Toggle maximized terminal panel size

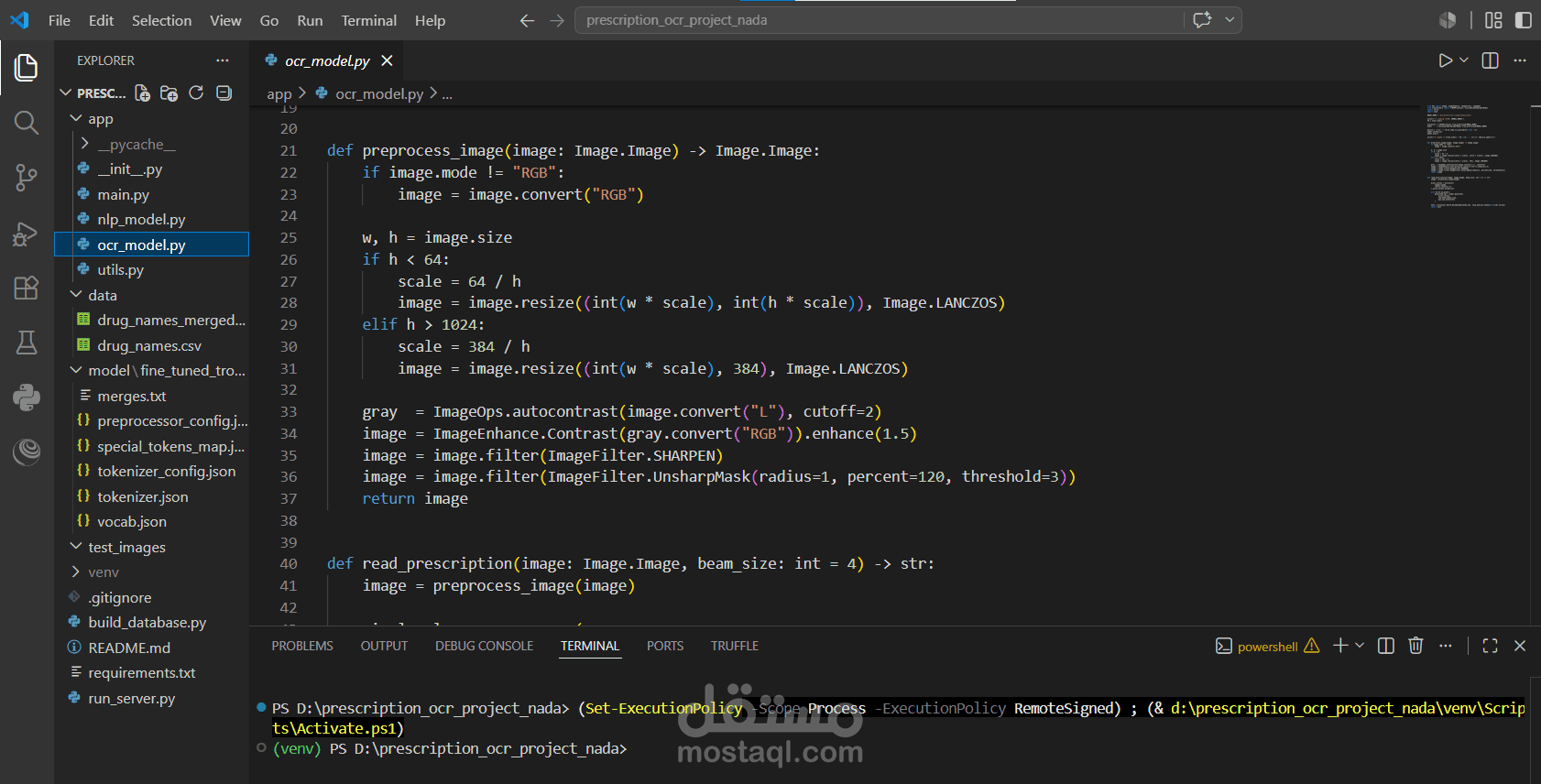(1491, 646)
